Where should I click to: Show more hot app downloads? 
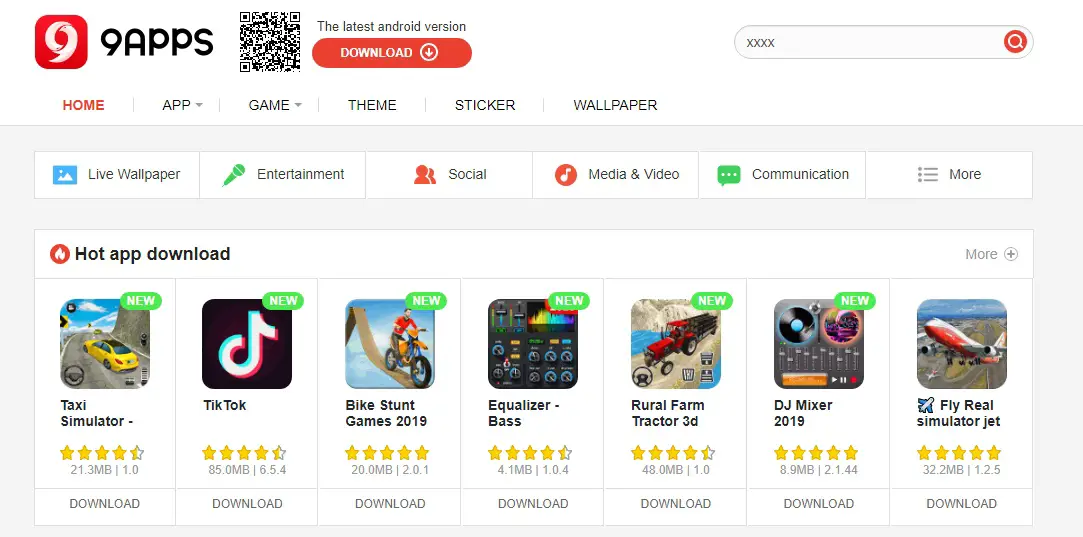(991, 254)
